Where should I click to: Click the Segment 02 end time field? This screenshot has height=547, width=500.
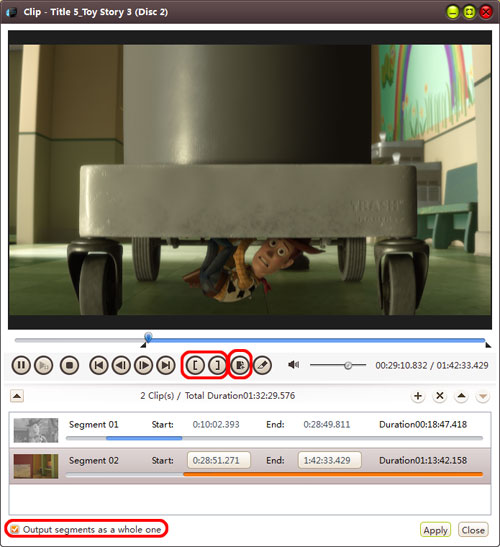click(330, 460)
